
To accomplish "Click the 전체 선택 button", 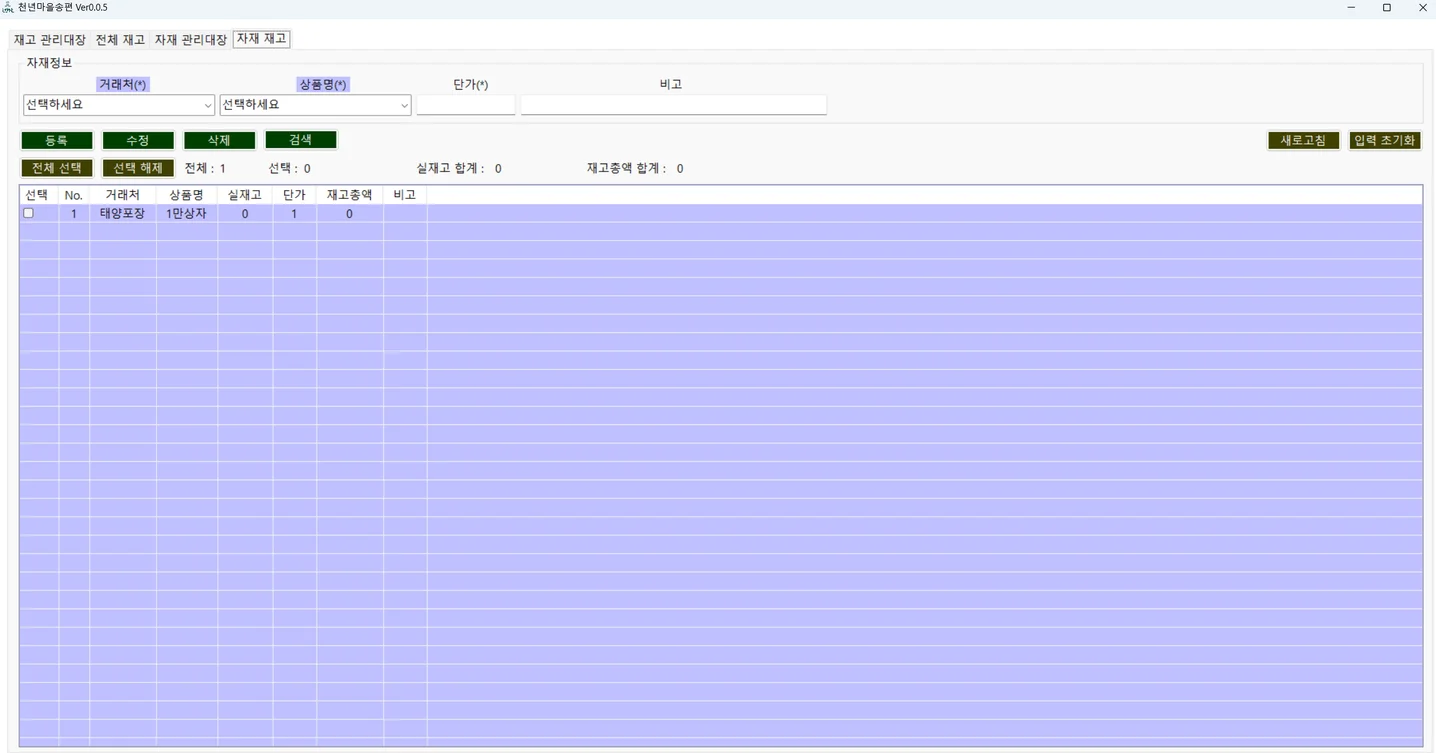I will [57, 168].
